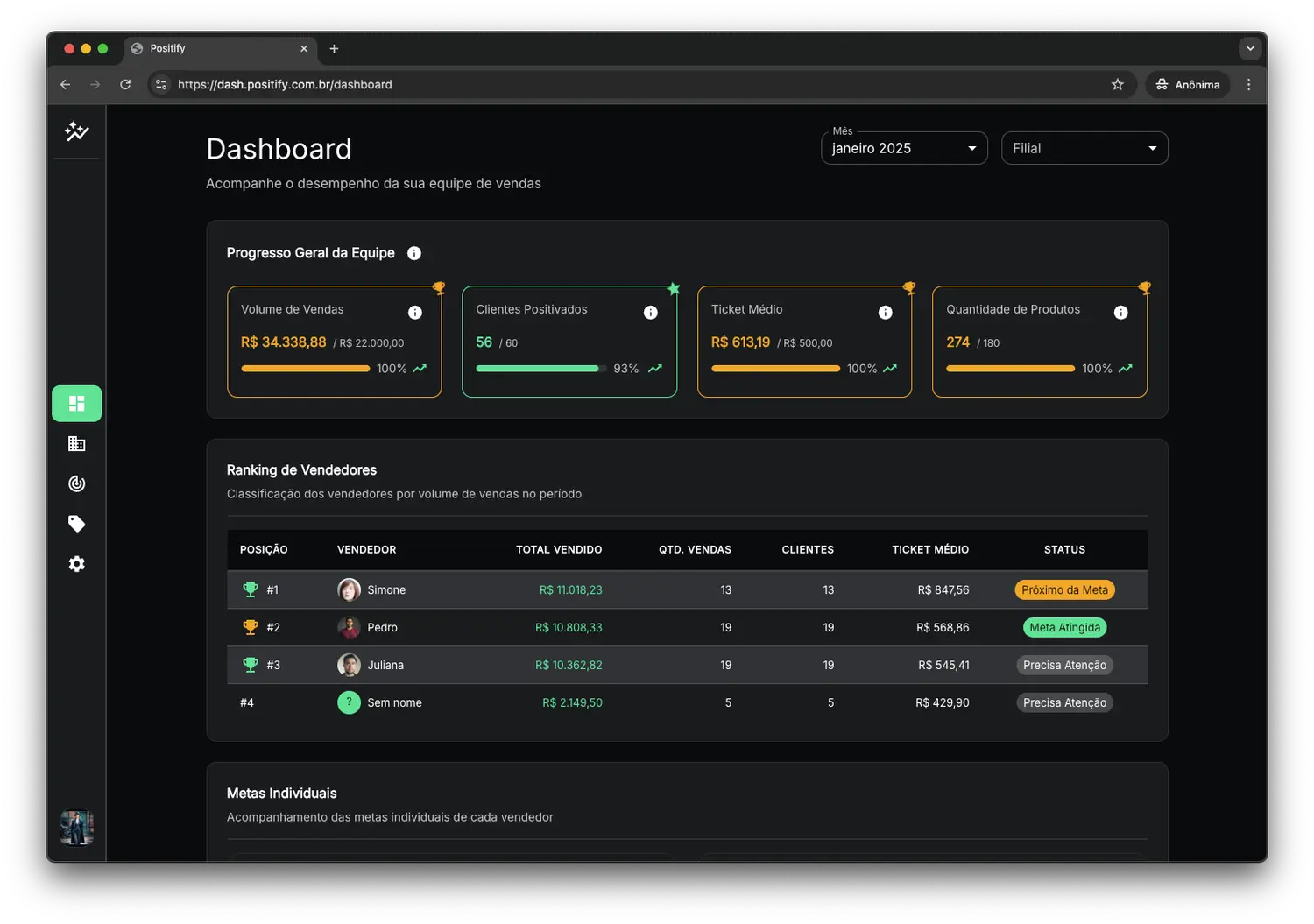Open the building icon in sidebar

77,444
